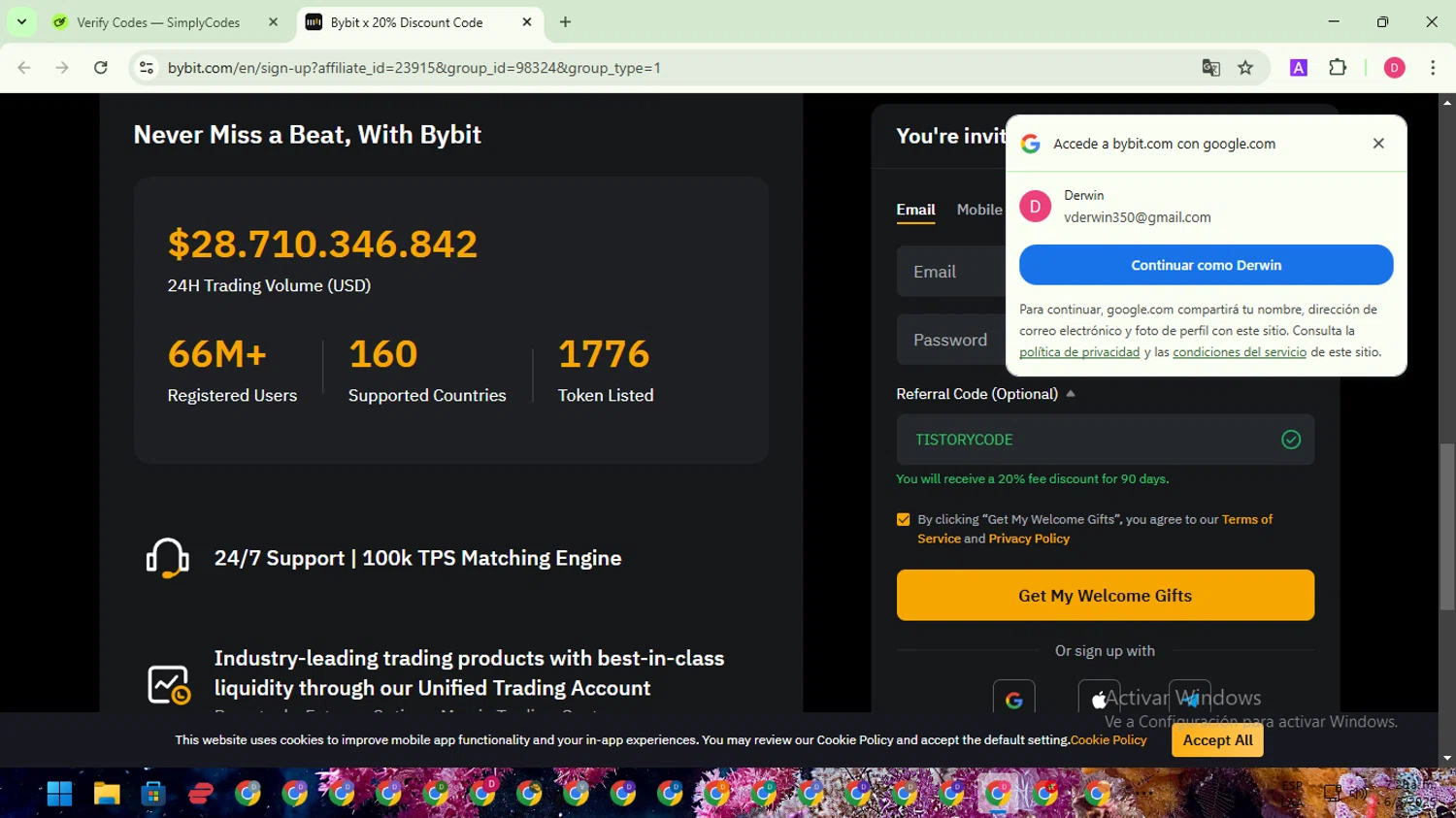Viewport: 1456px width, 818px height.
Task: Click the scrollbar down arrow
Action: (1447, 758)
